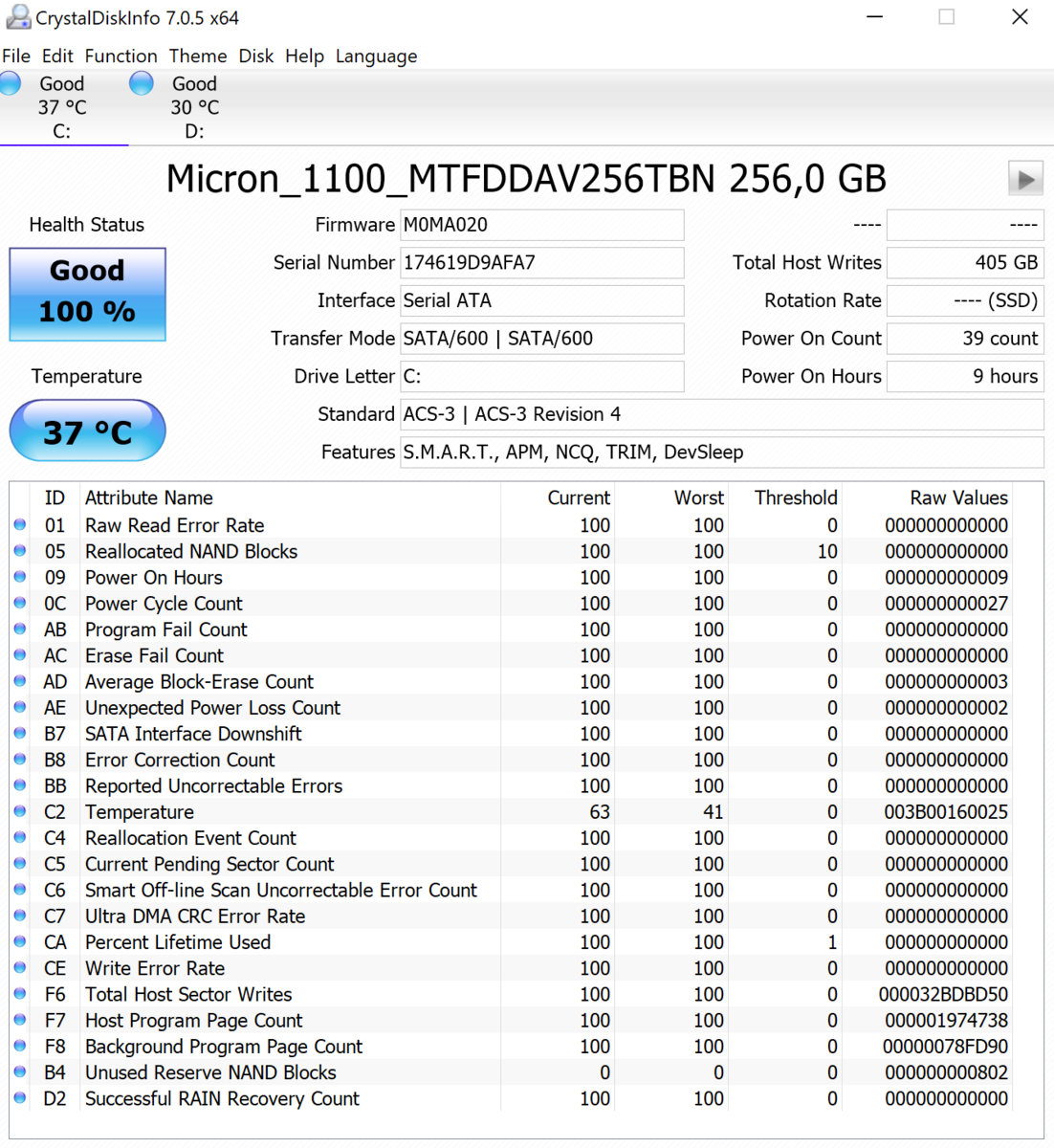Open the Help menu
The width and height of the screenshot is (1054, 1148).
click(304, 56)
